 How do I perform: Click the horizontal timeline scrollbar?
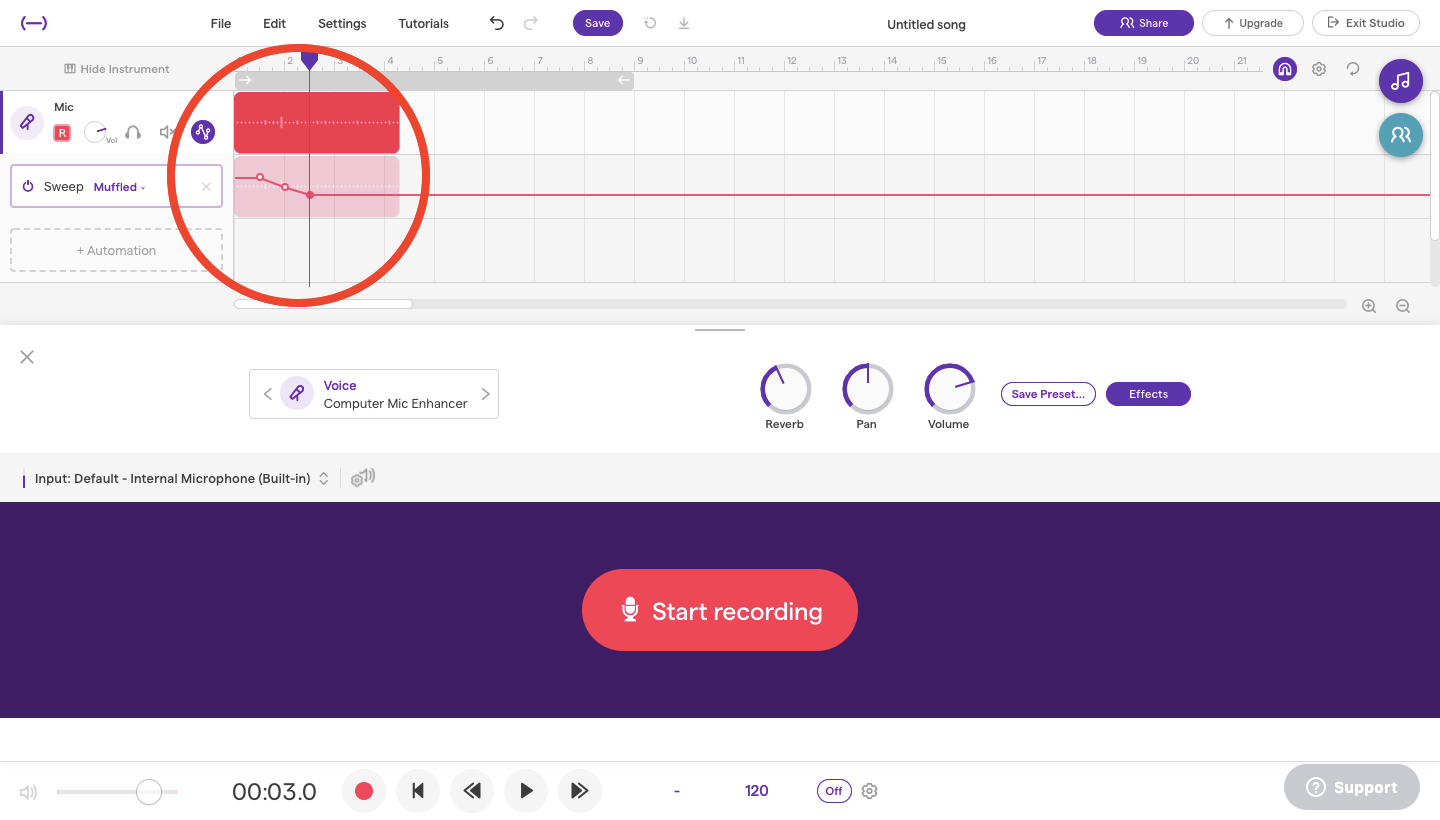click(x=323, y=304)
